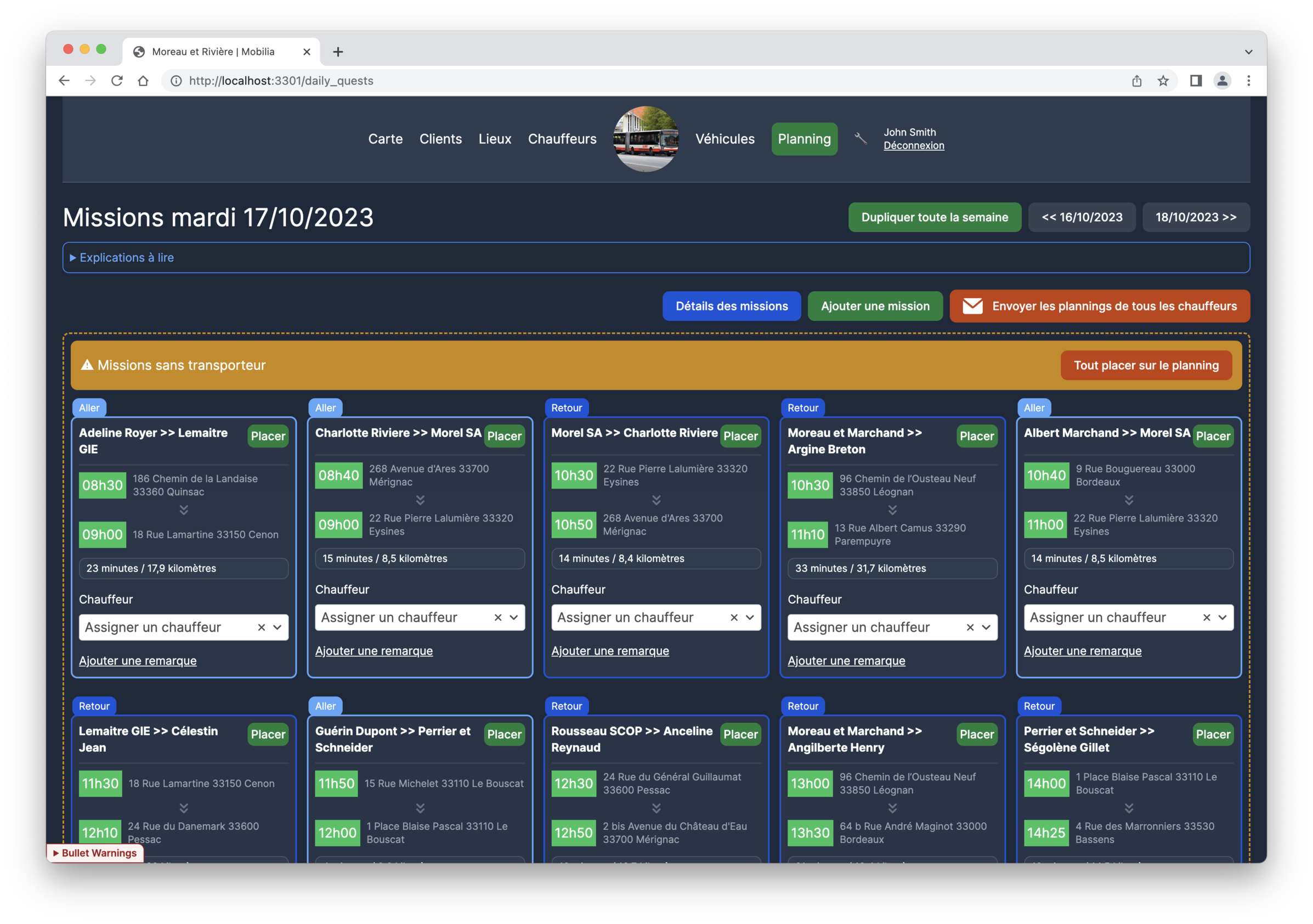Open the Lieux section

tap(495, 139)
